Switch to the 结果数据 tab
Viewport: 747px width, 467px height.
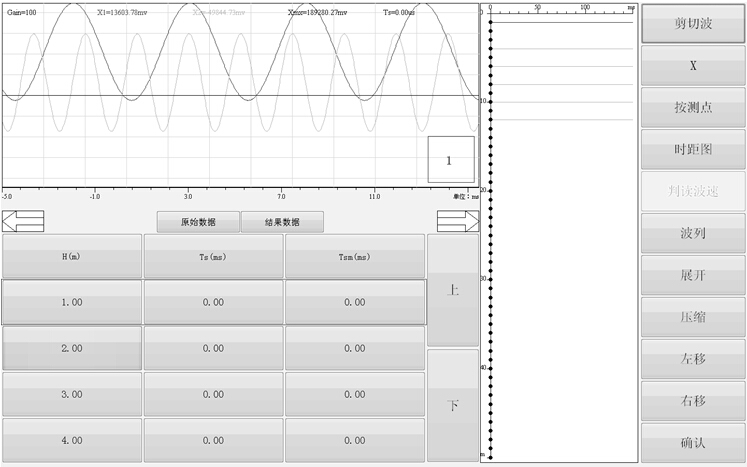pyautogui.click(x=282, y=222)
